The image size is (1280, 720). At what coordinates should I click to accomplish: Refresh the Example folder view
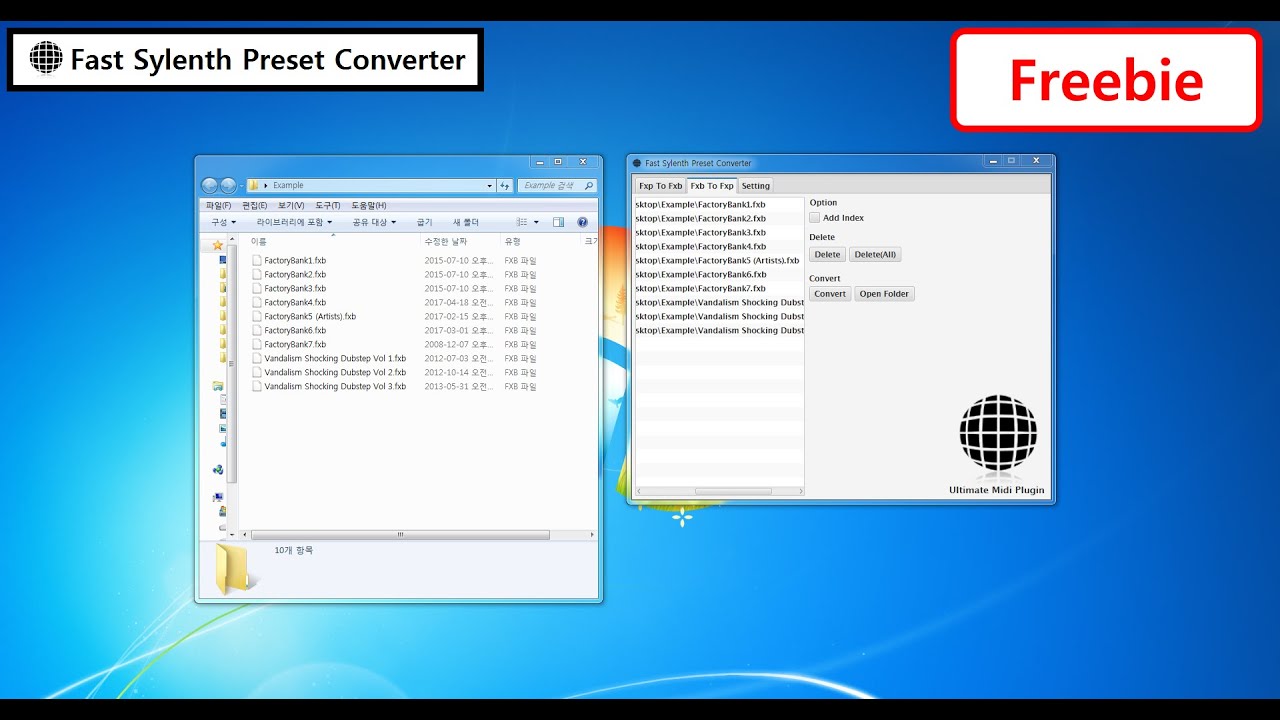pyautogui.click(x=505, y=185)
